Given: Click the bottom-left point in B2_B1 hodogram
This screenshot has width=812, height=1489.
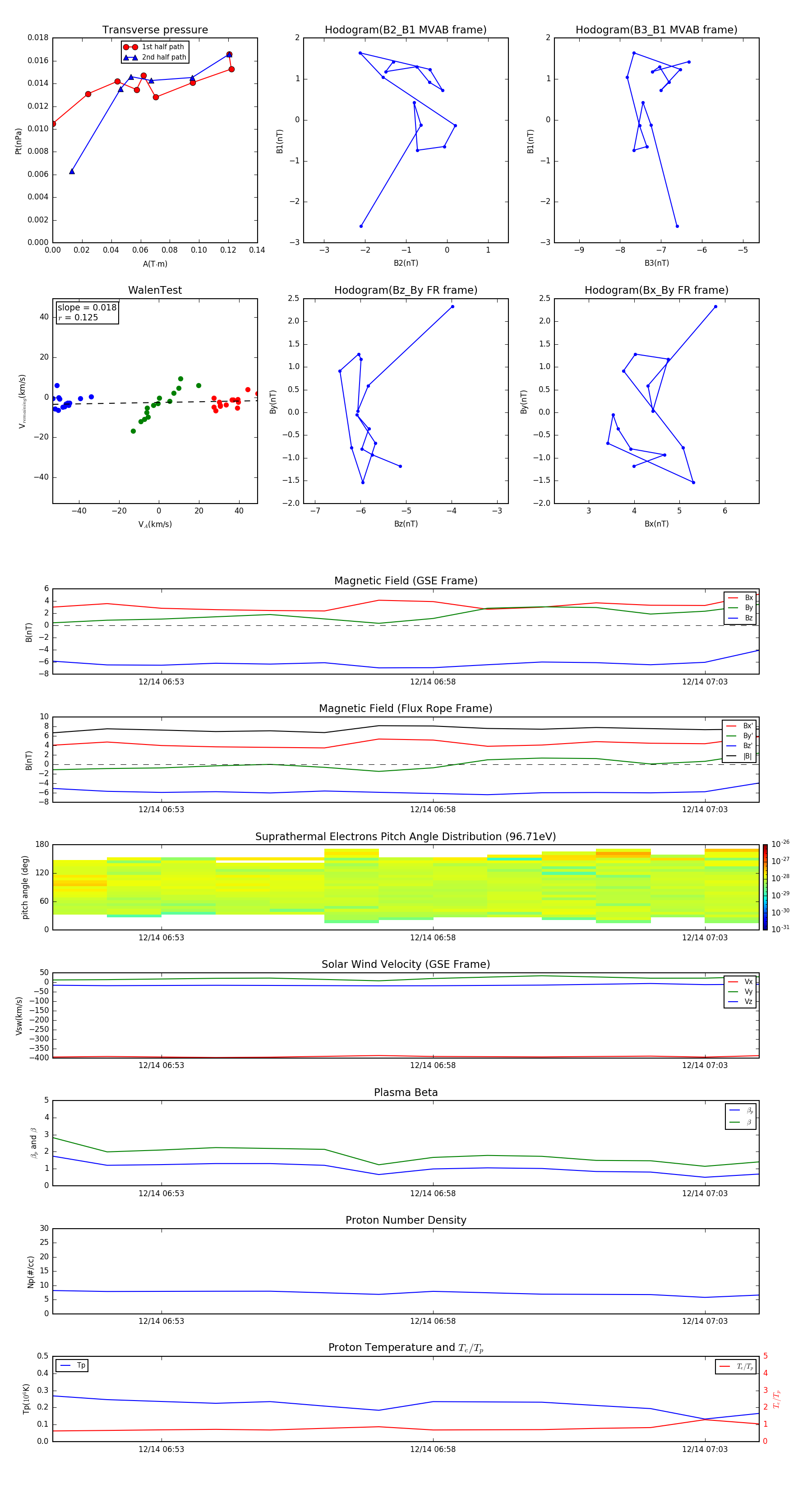Looking at the screenshot, I should tap(361, 226).
